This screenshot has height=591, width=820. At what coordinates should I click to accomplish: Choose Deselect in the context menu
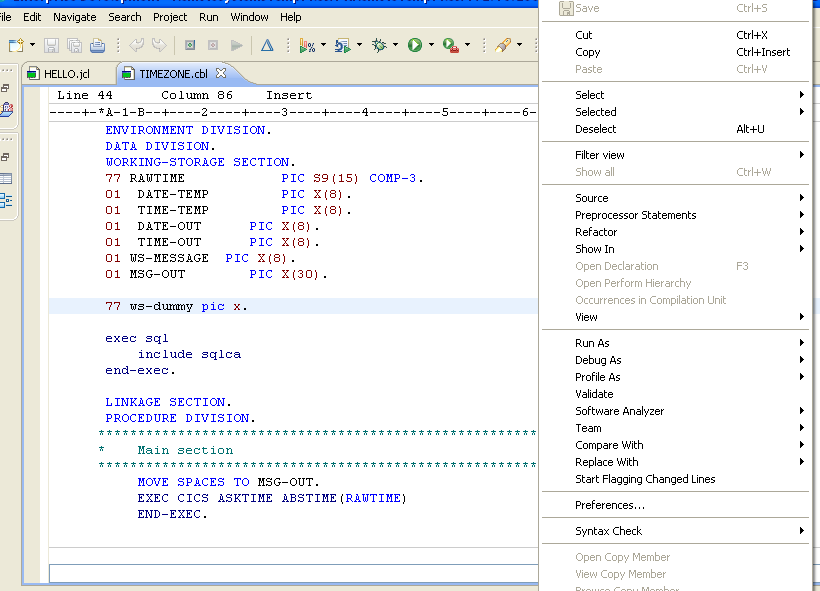pyautogui.click(x=676, y=129)
